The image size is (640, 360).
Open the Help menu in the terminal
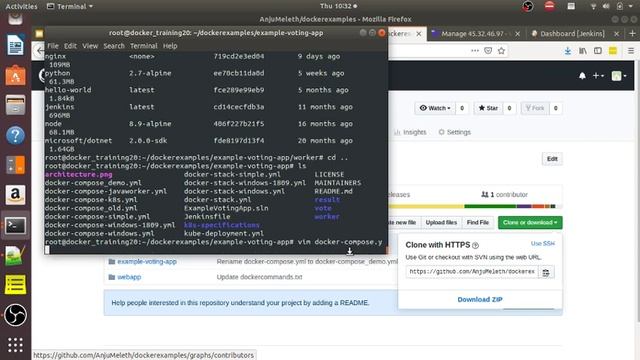pyautogui.click(x=170, y=46)
